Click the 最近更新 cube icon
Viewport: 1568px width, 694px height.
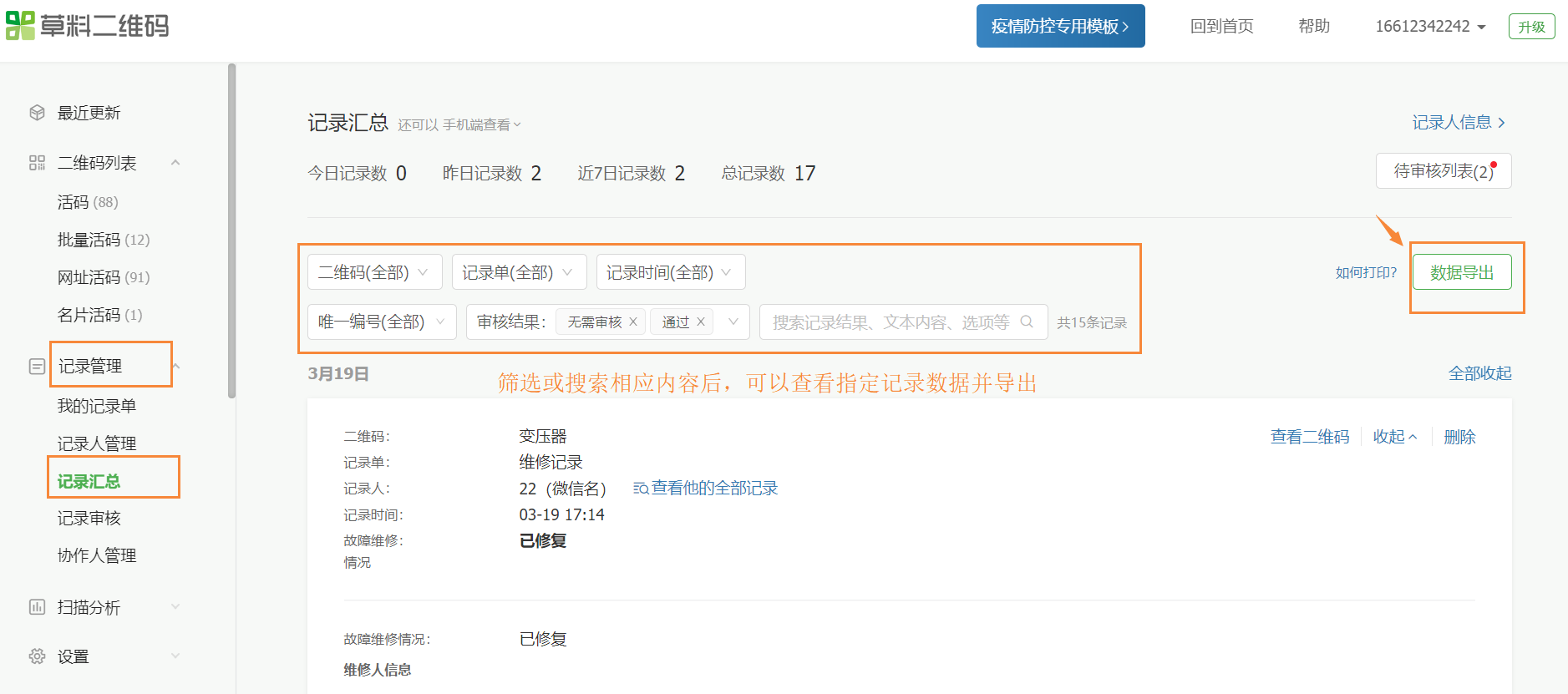pos(37,113)
